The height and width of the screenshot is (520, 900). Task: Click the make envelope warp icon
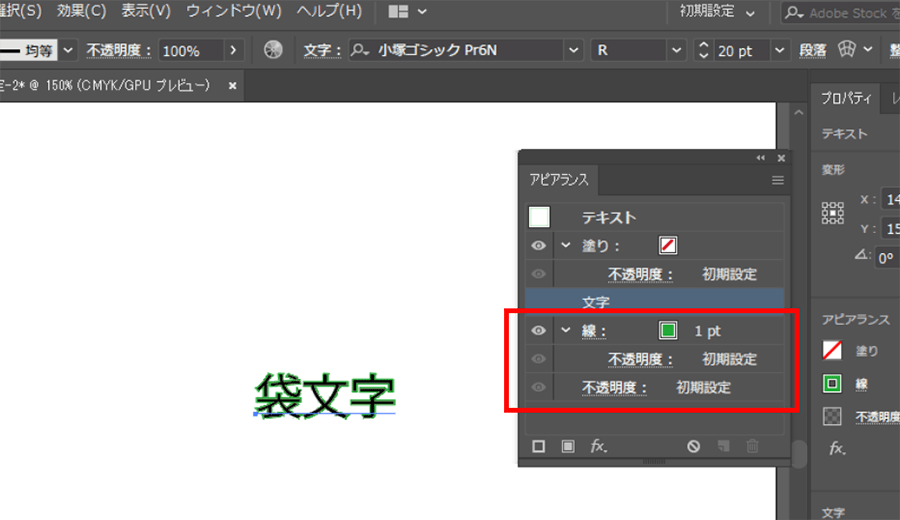click(847, 49)
